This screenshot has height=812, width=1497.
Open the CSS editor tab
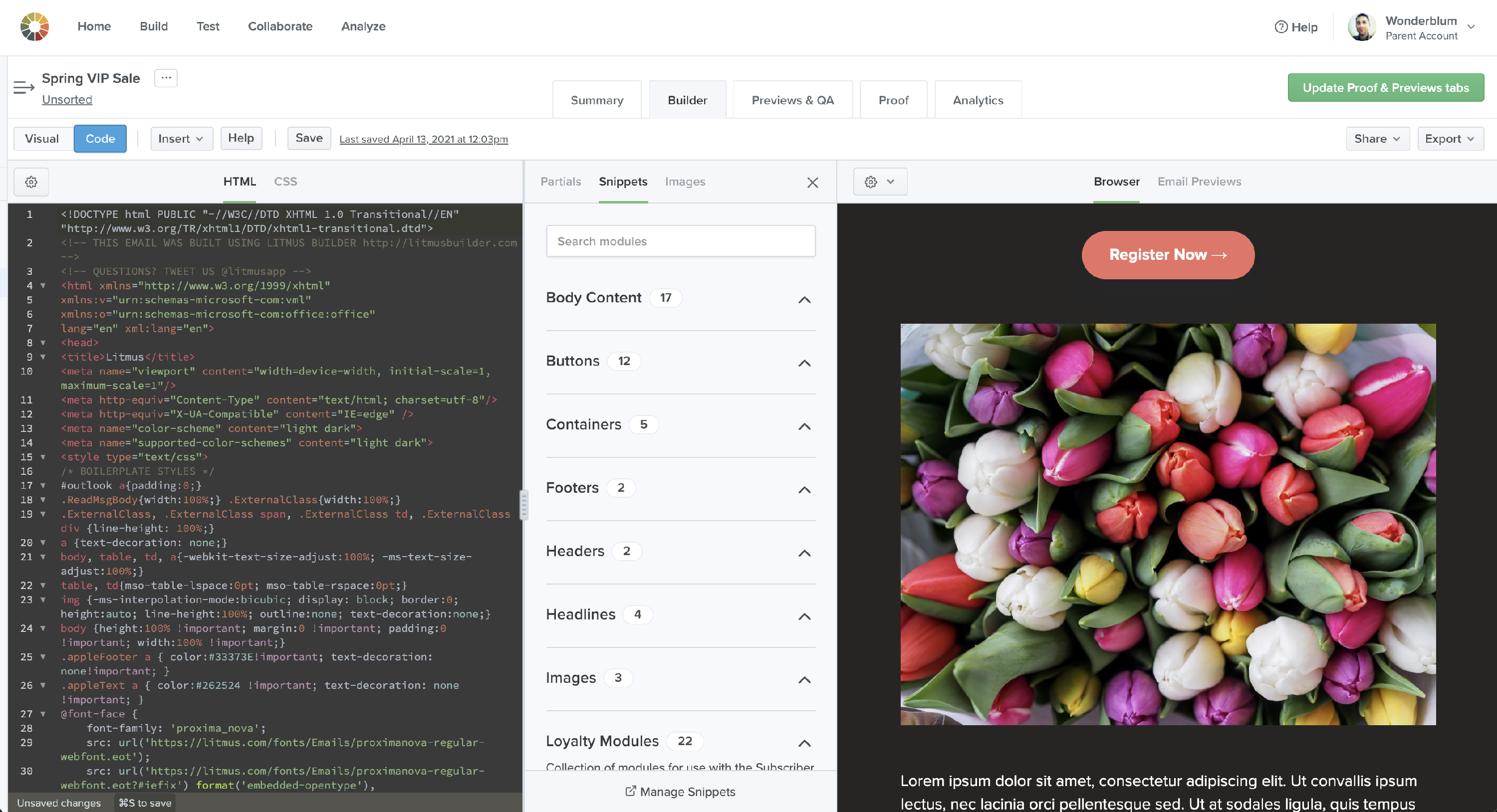[x=285, y=181]
